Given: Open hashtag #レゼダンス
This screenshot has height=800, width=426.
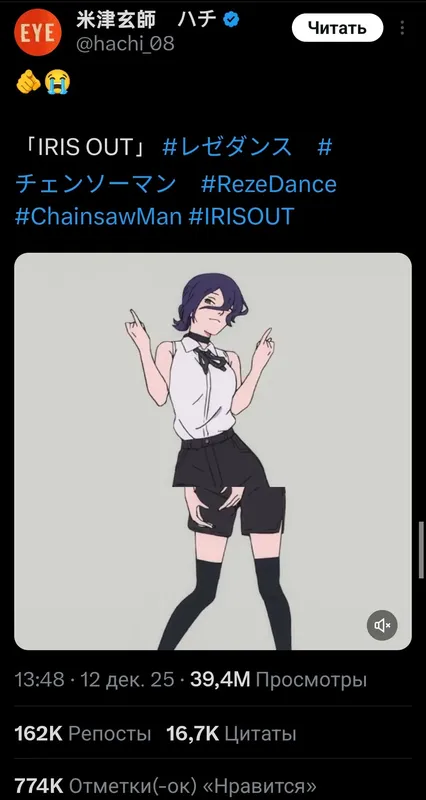Looking at the screenshot, I should tap(227, 147).
